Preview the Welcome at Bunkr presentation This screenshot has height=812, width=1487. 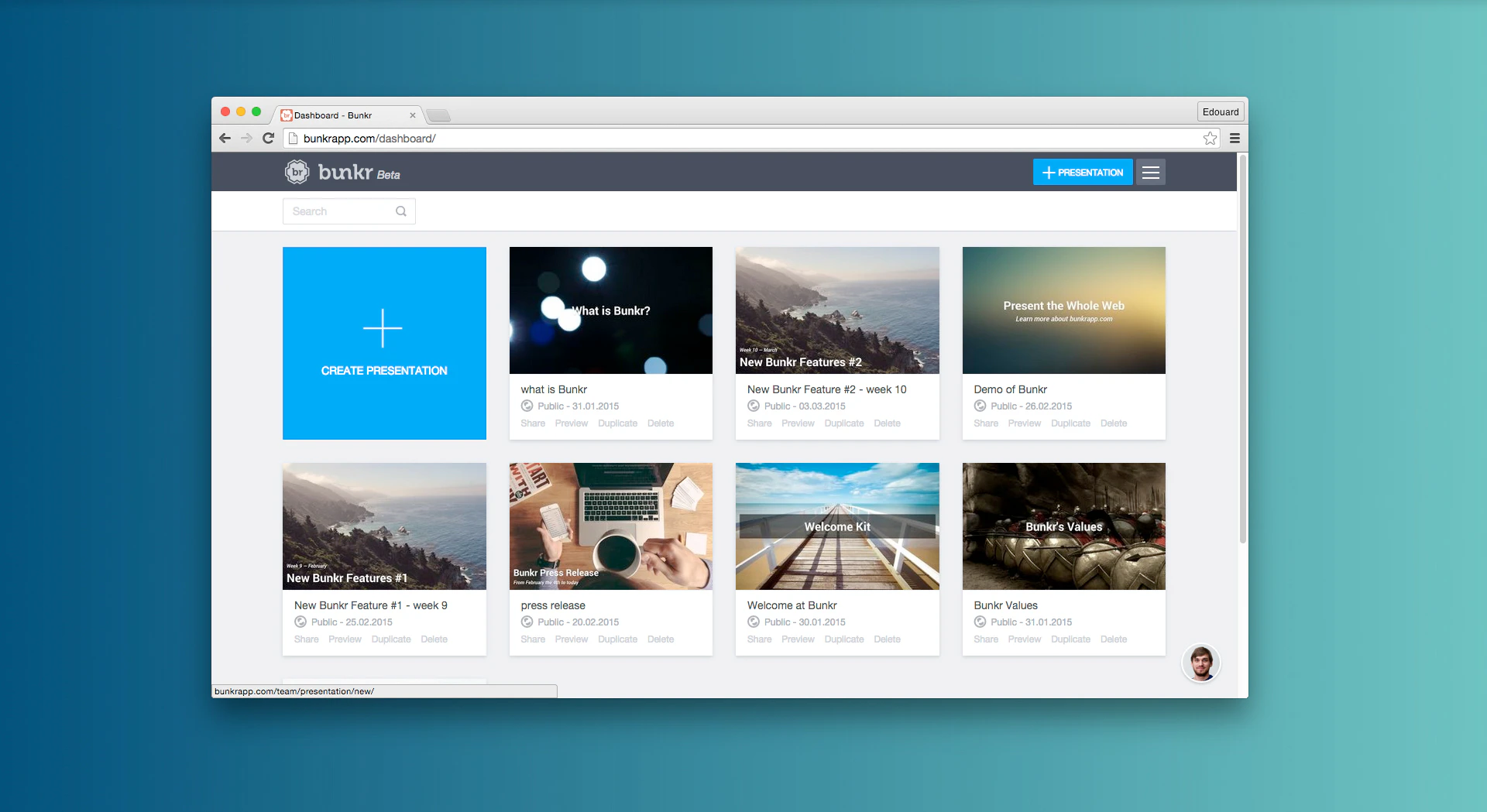[x=798, y=639]
